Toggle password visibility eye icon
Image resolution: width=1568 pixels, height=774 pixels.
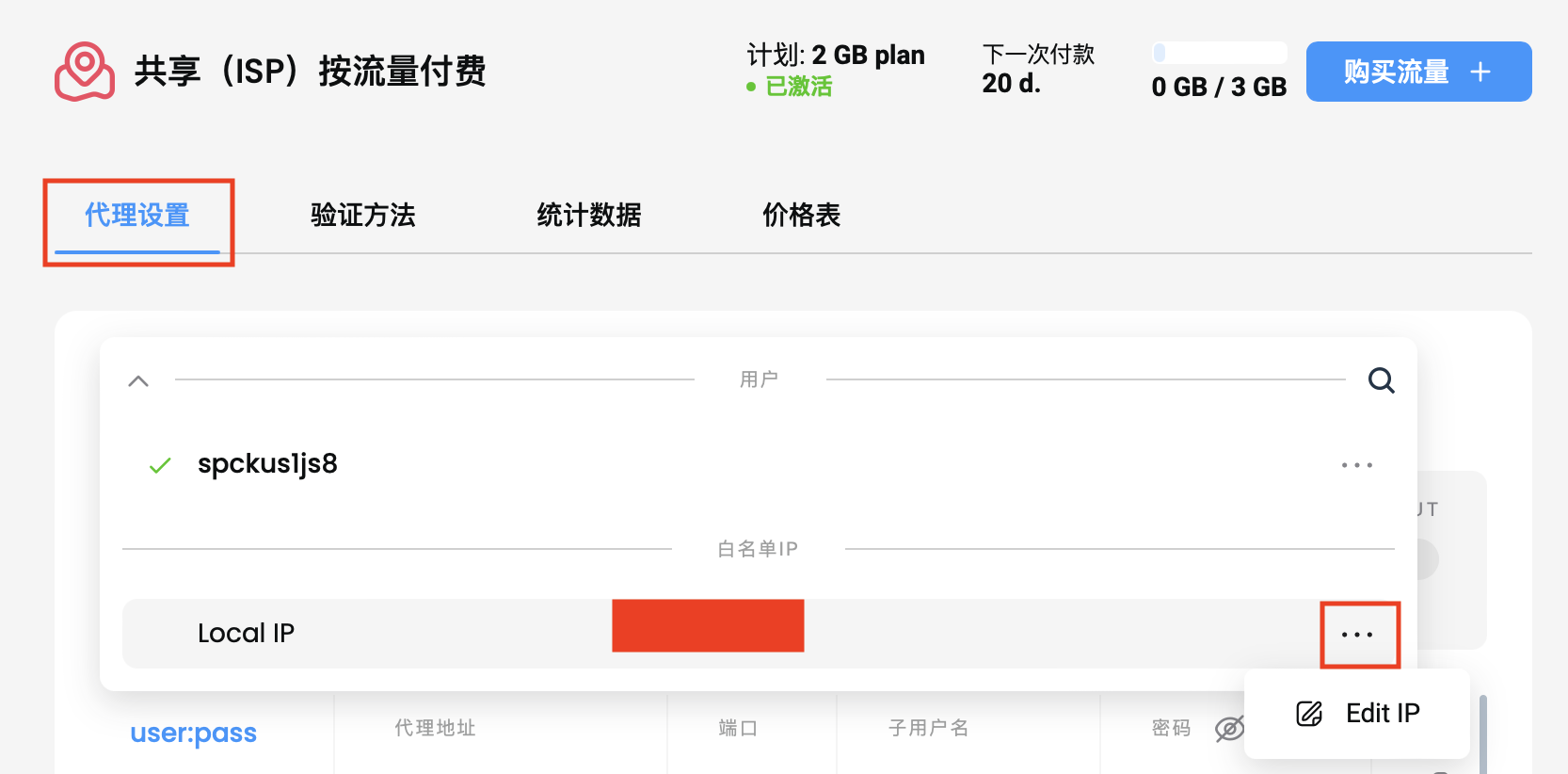coord(1229,728)
